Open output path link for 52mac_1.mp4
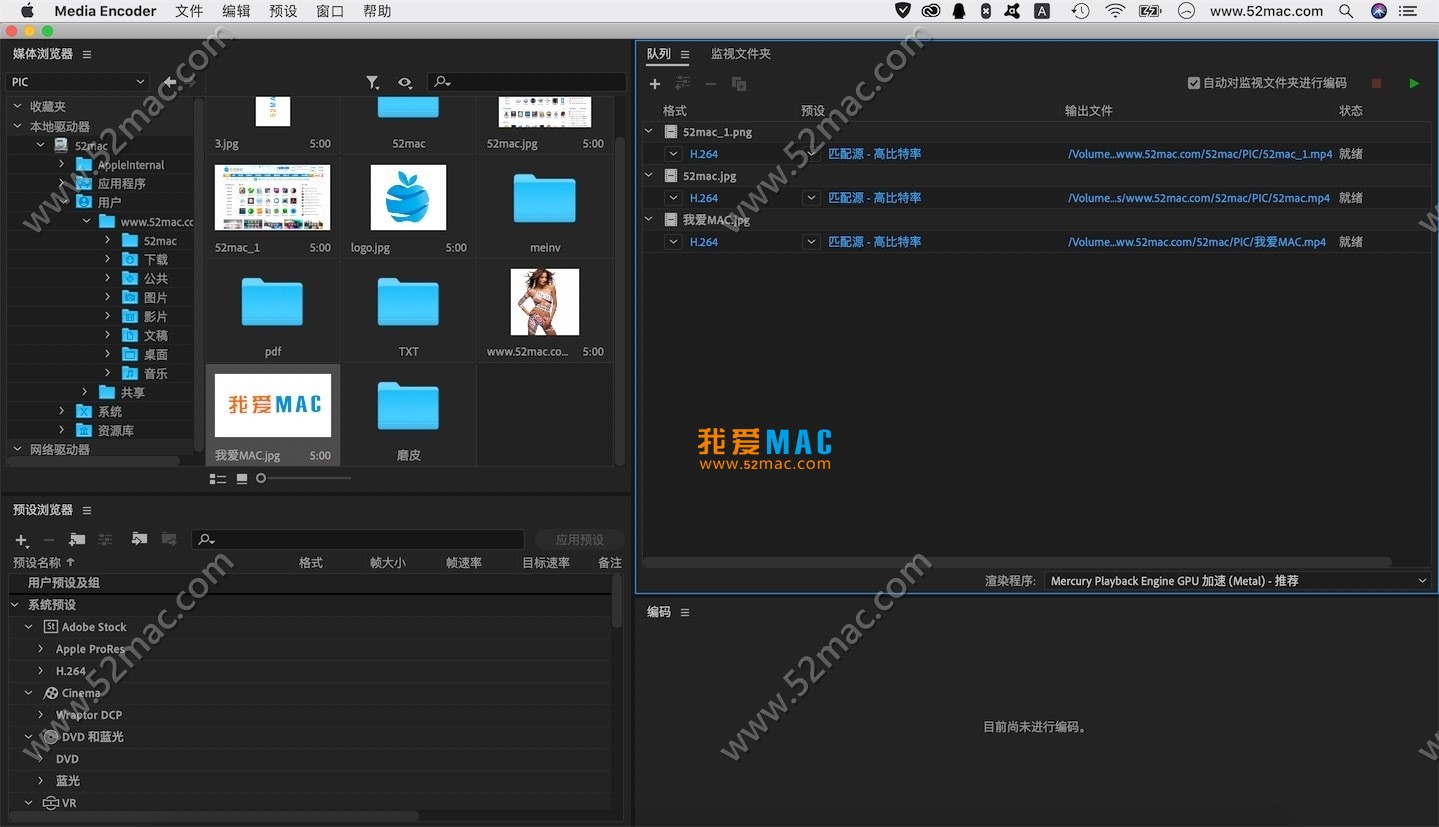Screen dimensions: 1439x827 [x=1200, y=154]
